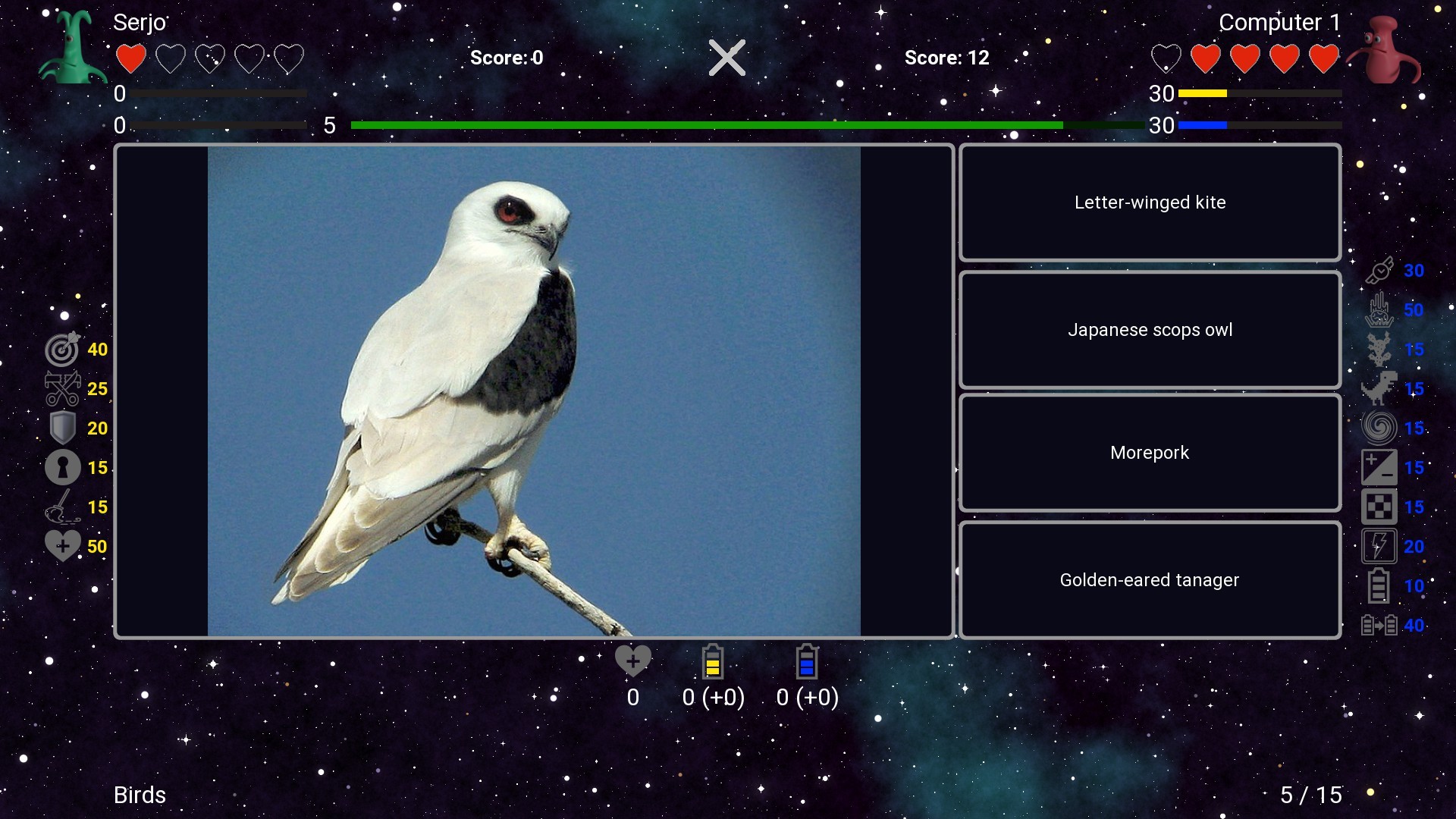Activate the shield power-up
The height and width of the screenshot is (819, 1456).
coord(63,428)
